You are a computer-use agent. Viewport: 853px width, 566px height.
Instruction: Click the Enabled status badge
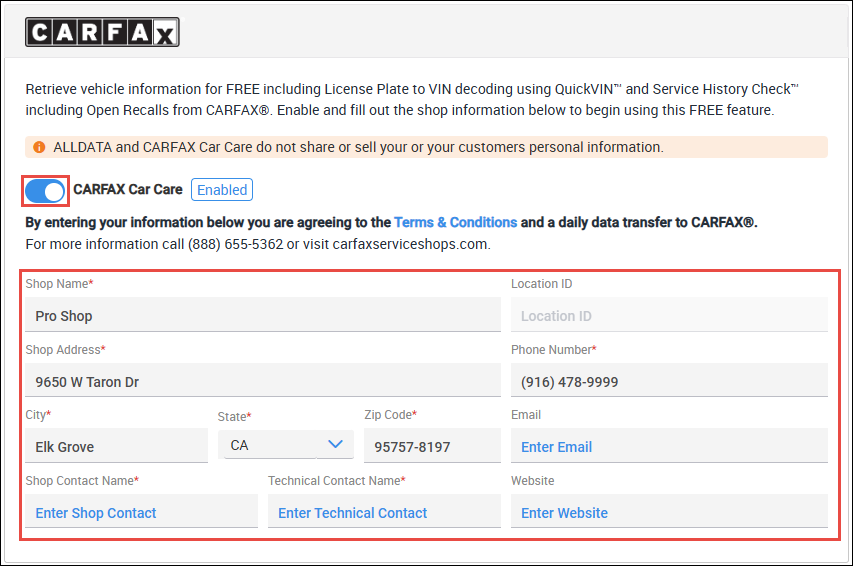pyautogui.click(x=221, y=190)
